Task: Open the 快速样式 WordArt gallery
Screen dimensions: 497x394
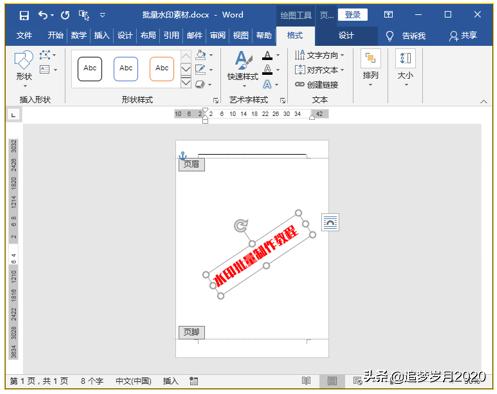Action: coord(243,69)
